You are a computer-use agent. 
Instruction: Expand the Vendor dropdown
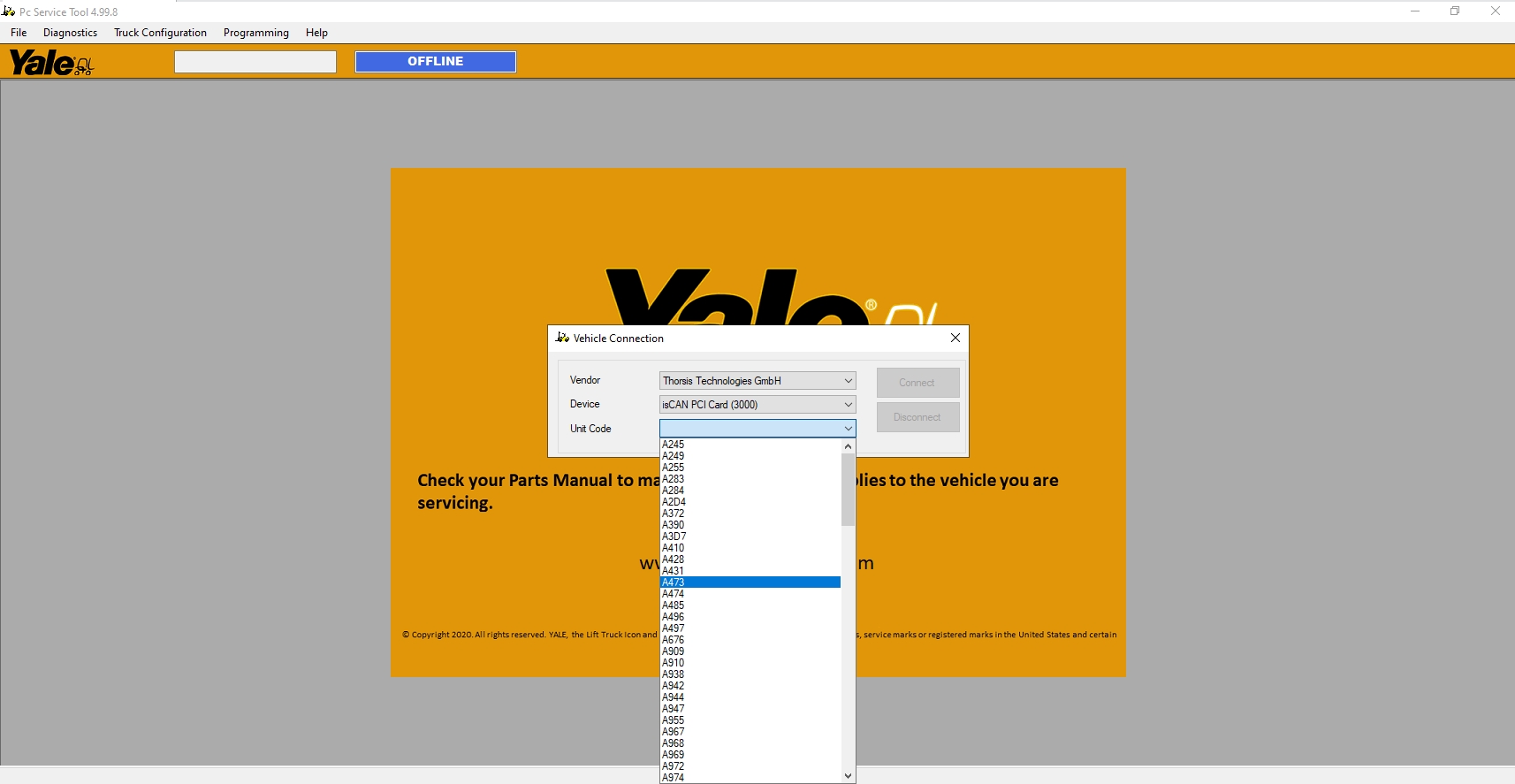848,381
